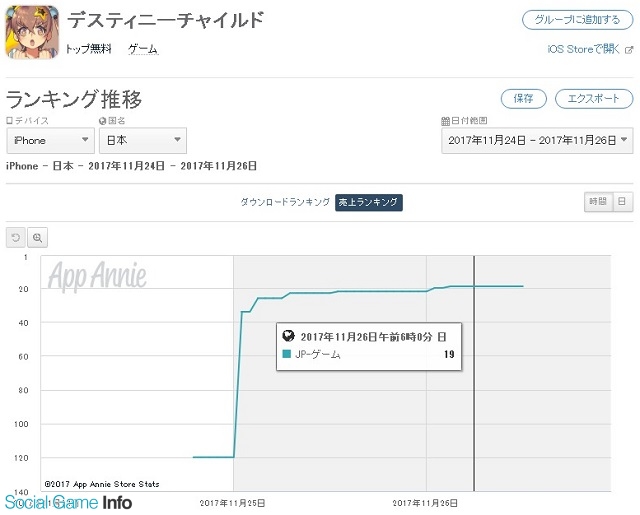
Task: Open the iPhone device dropdown
Action: pos(51,140)
